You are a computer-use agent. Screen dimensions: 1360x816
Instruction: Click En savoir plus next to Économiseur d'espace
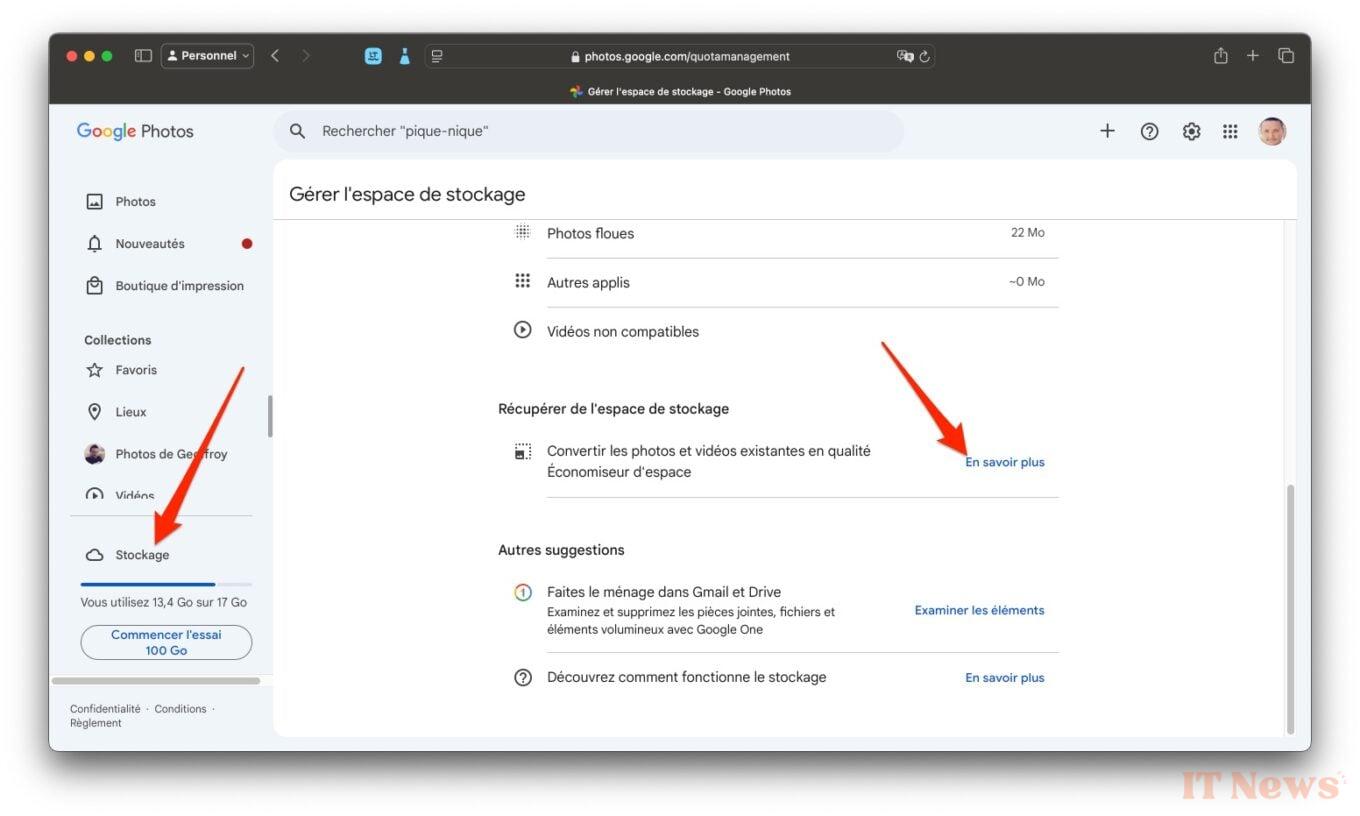[1004, 462]
